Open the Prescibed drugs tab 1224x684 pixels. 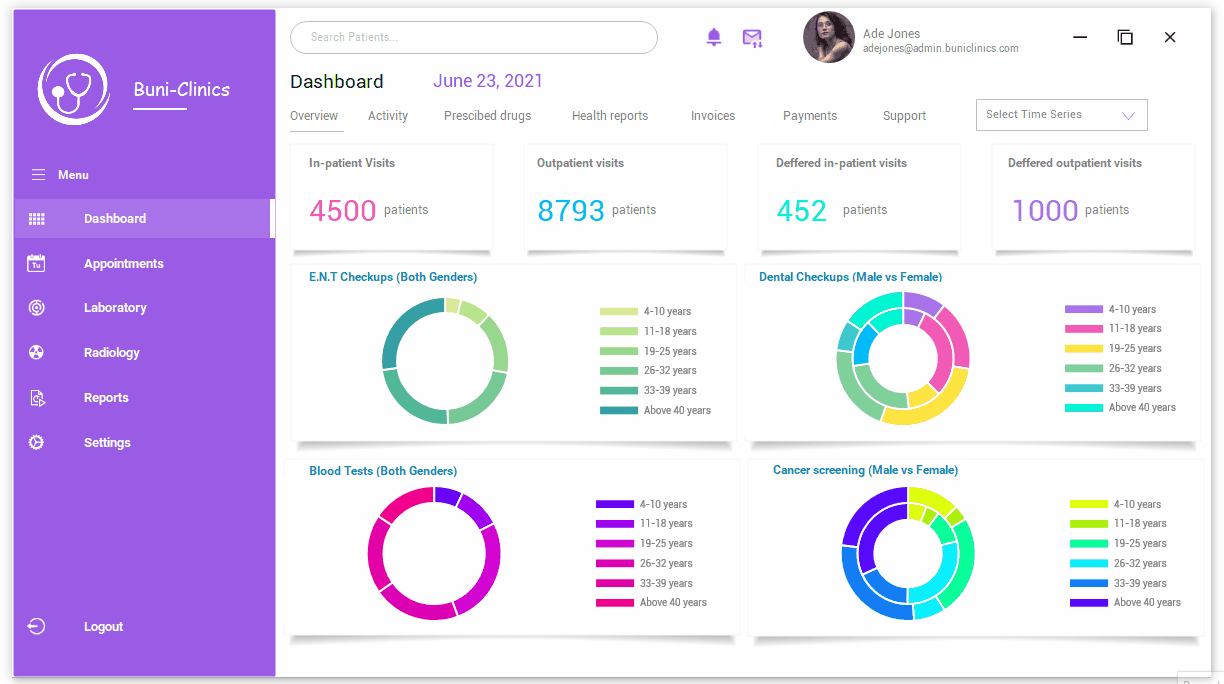click(x=487, y=116)
